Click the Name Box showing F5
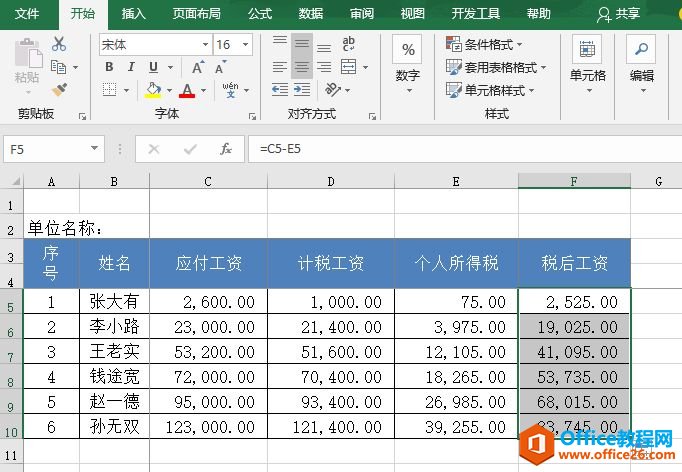The image size is (682, 472). [x=53, y=149]
